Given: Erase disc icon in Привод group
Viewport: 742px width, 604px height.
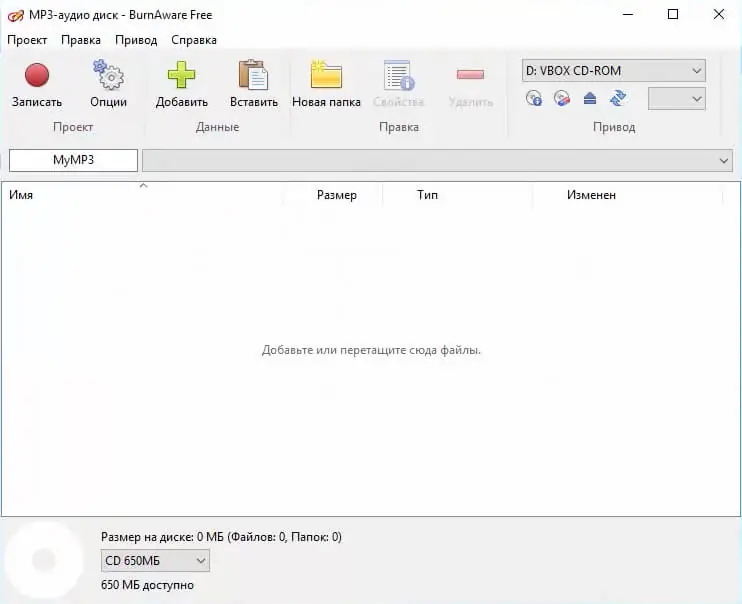Looking at the screenshot, I should 562,98.
